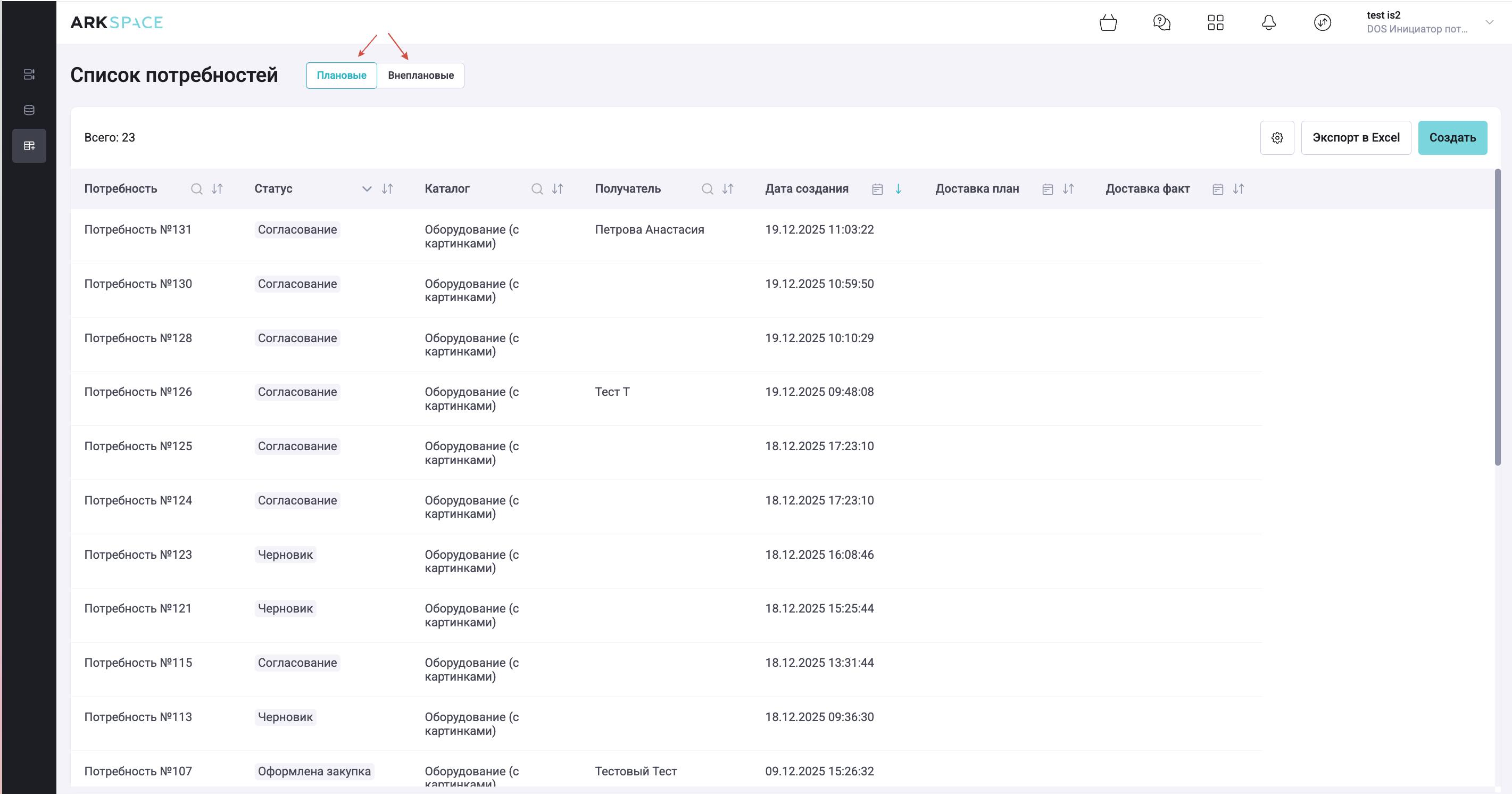Click the database icon in sidebar

click(x=29, y=110)
